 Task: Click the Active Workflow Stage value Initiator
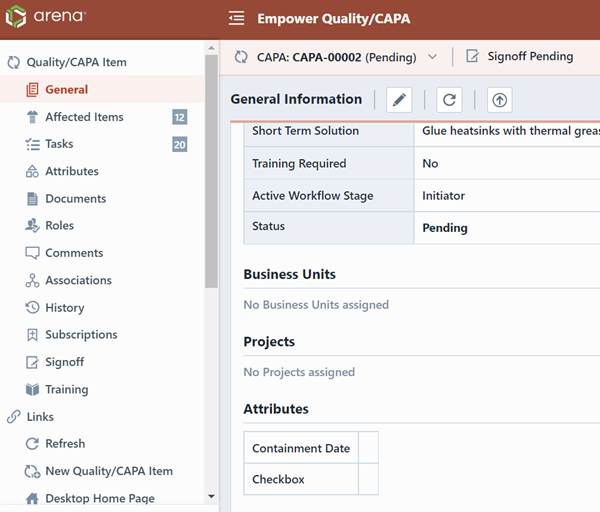coord(443,196)
